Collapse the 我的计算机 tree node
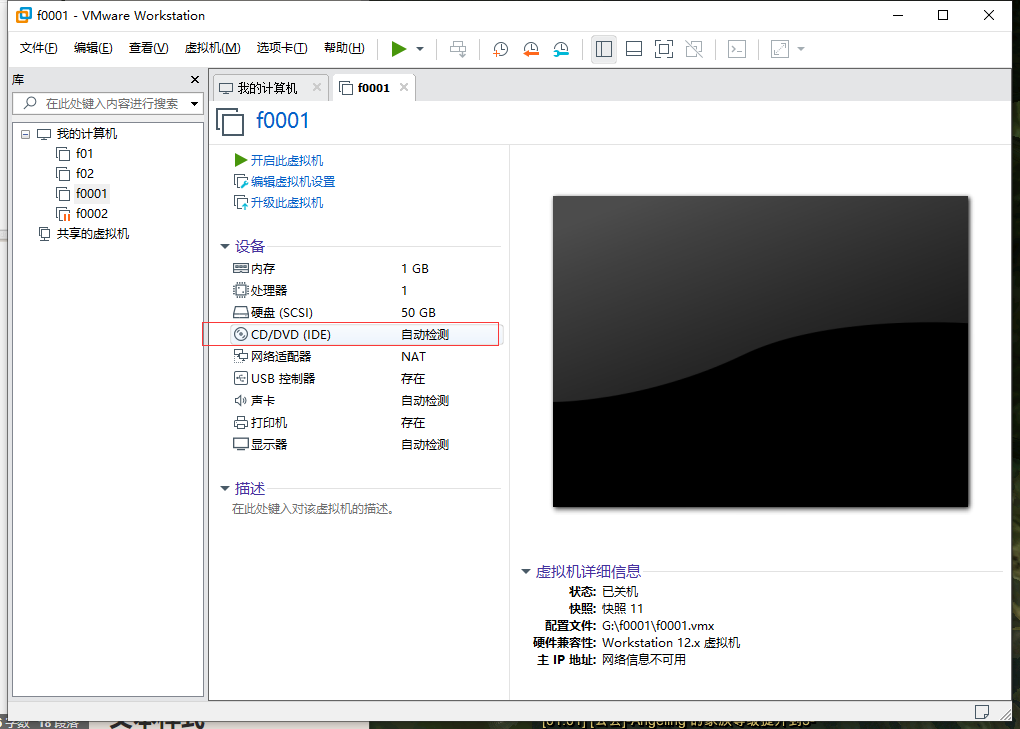 [x=25, y=135]
